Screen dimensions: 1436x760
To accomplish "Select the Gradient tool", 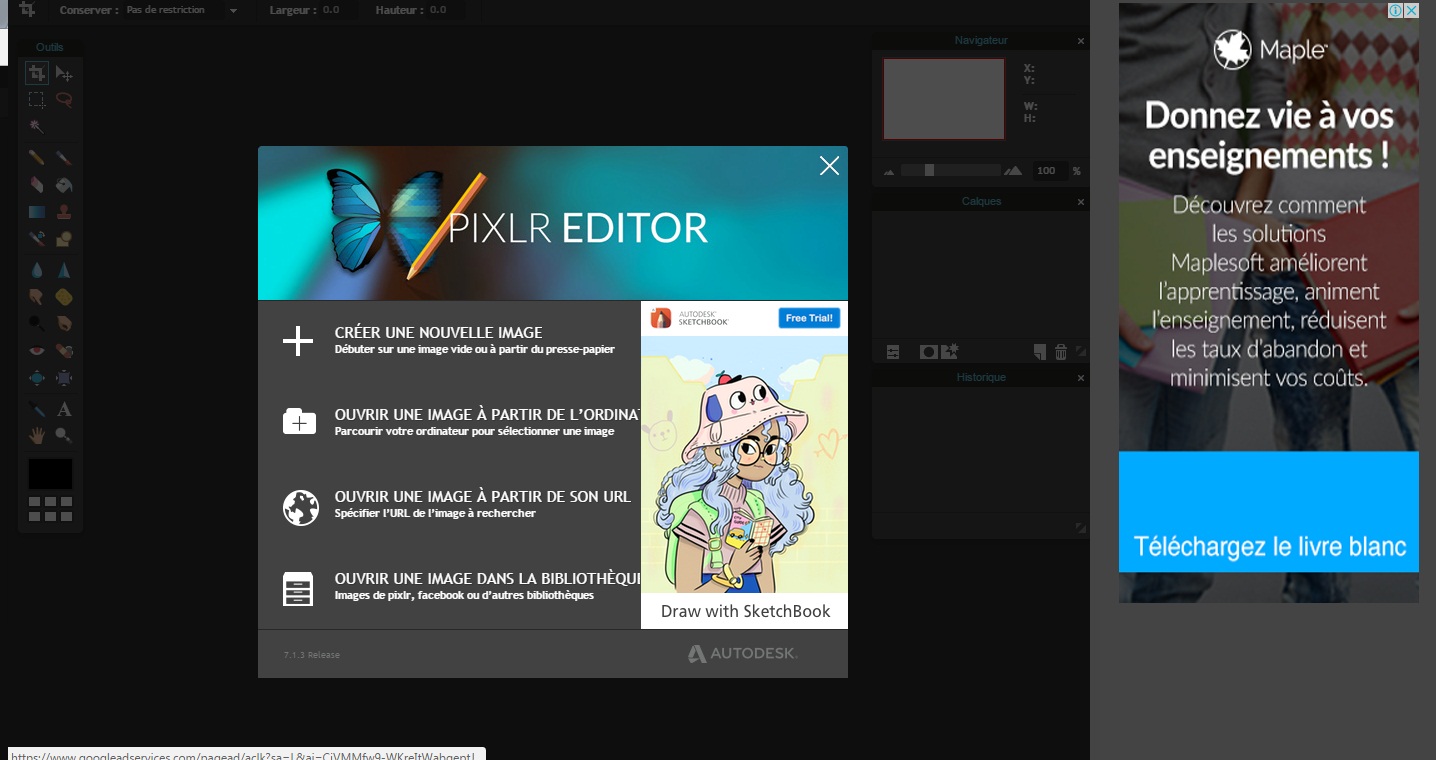I will 36,212.
